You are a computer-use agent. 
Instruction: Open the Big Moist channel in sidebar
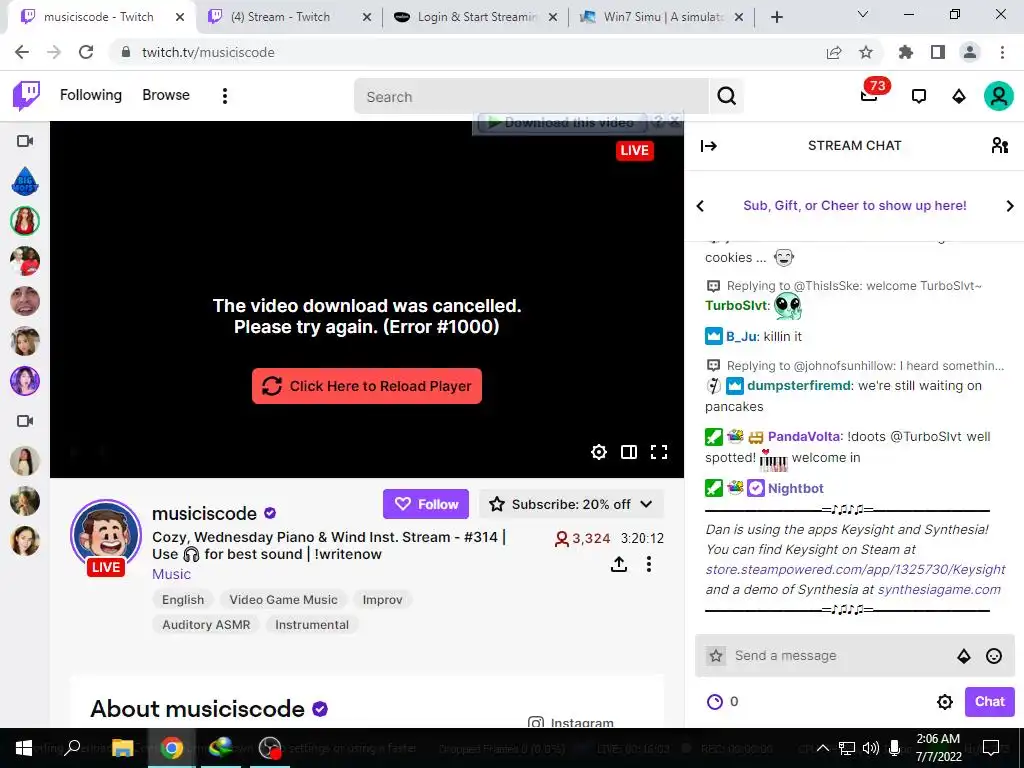(25, 181)
